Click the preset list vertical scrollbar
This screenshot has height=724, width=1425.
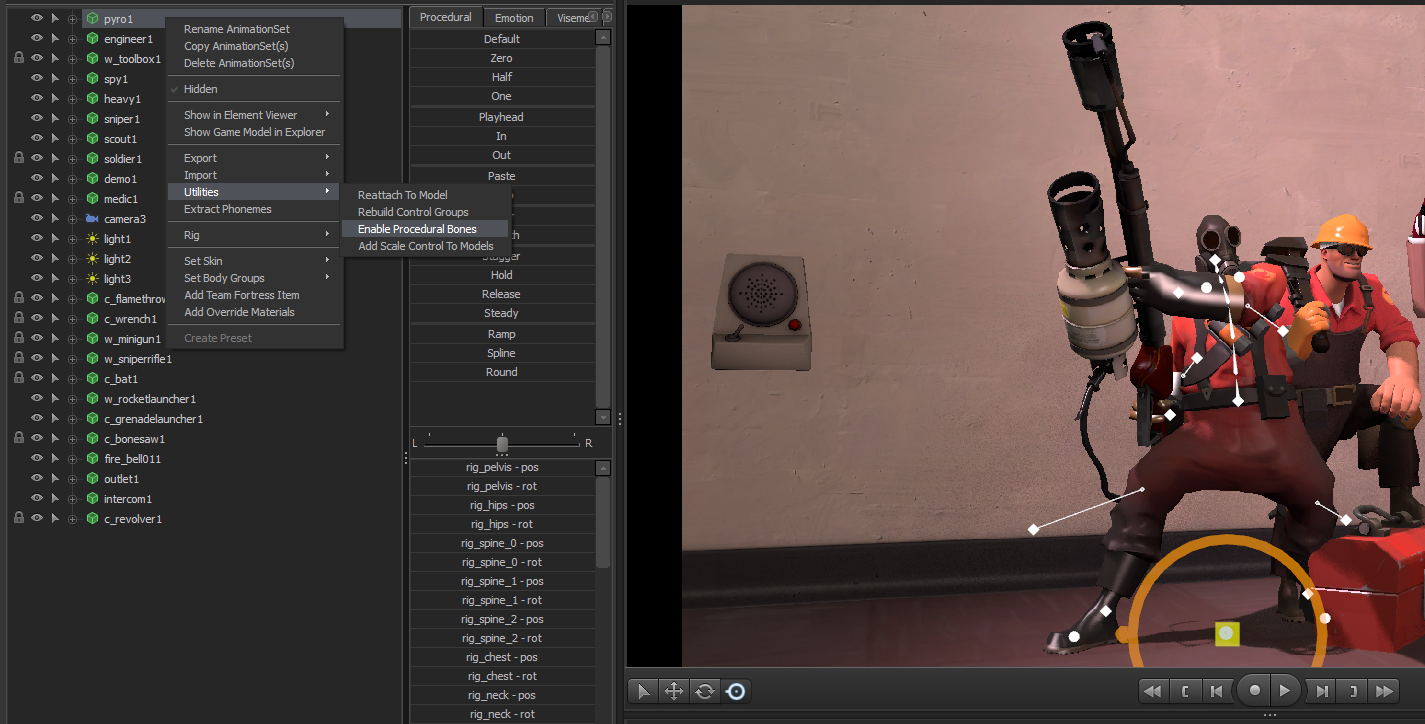coord(602,227)
